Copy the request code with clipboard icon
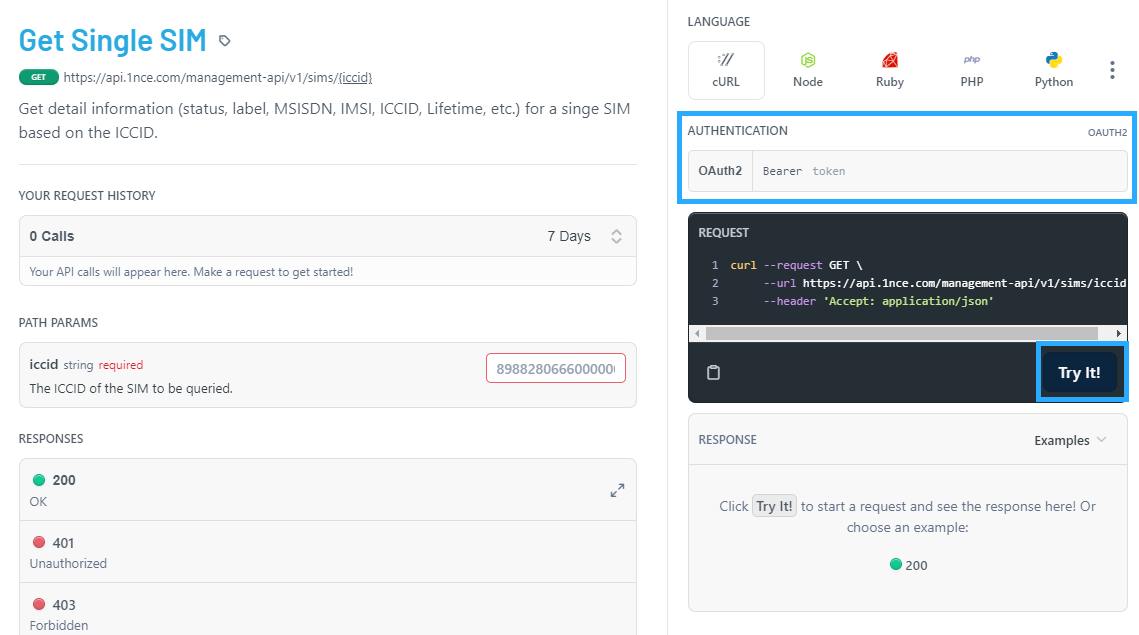Image resolution: width=1139 pixels, height=635 pixels. pyautogui.click(x=713, y=373)
